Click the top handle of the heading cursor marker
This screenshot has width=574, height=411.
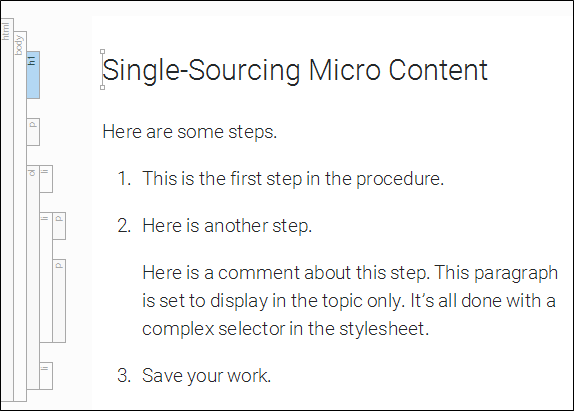click(x=102, y=52)
